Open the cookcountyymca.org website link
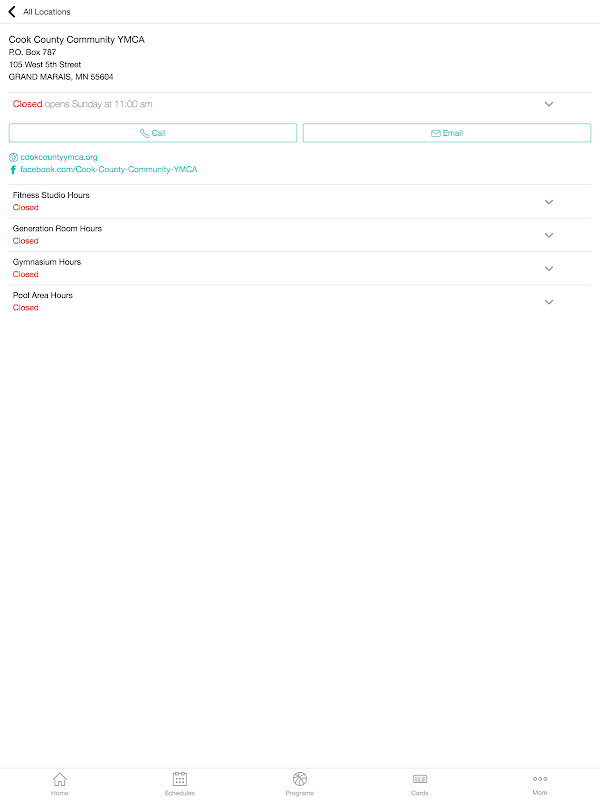The image size is (600, 800). [x=59, y=157]
